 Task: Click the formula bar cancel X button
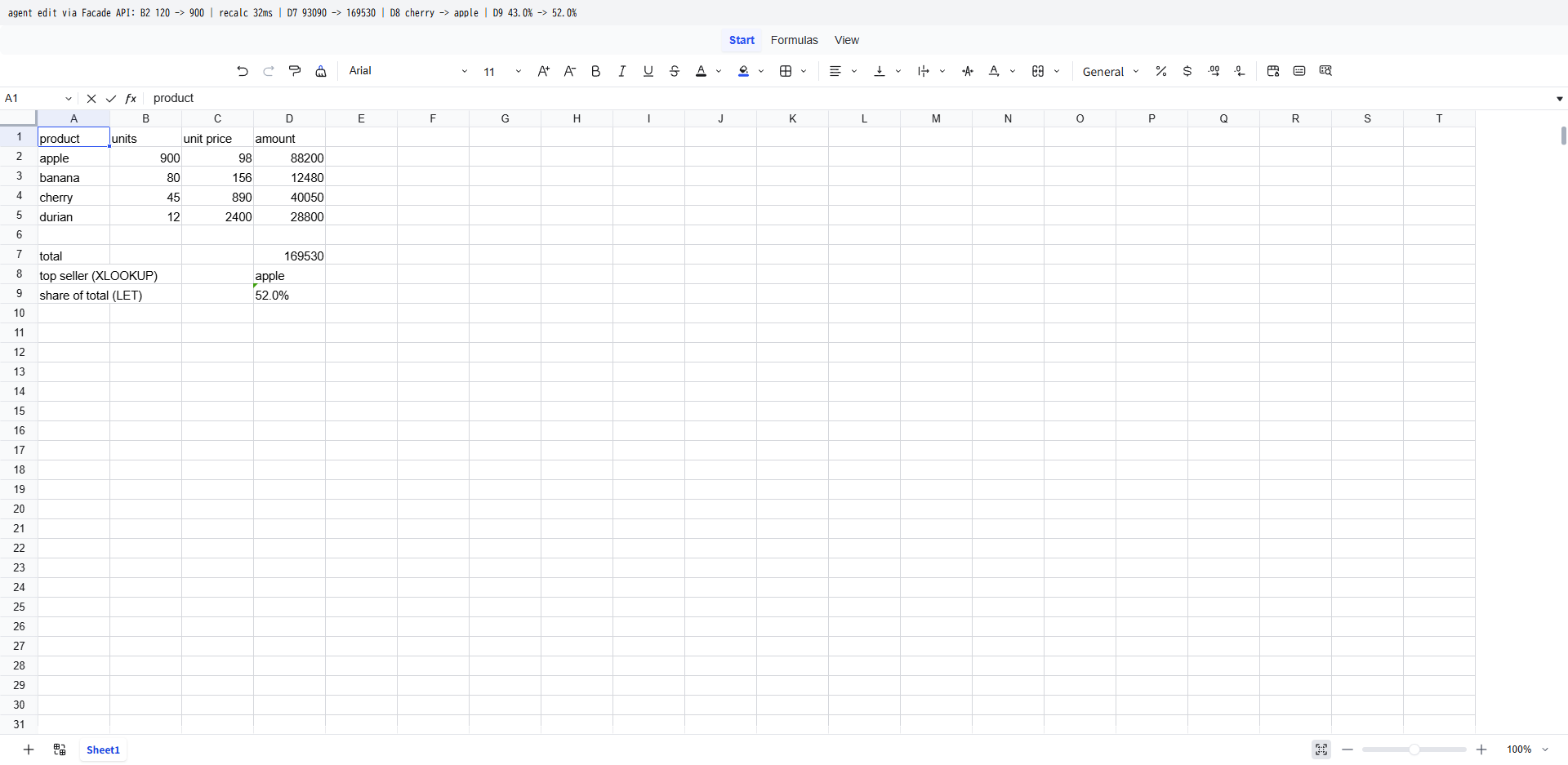(x=91, y=99)
